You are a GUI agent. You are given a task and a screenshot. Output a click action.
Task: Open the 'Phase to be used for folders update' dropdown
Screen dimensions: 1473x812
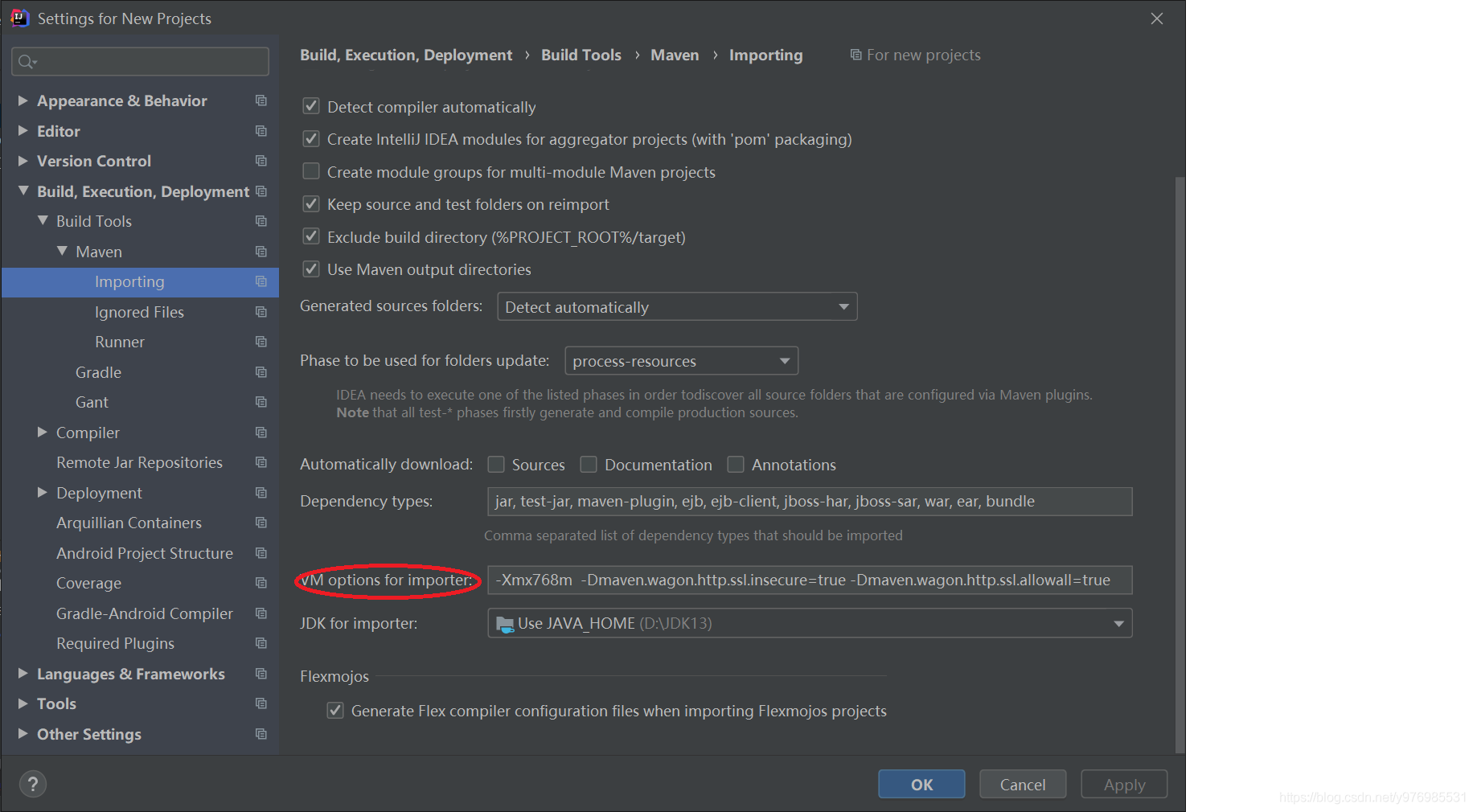coord(784,360)
